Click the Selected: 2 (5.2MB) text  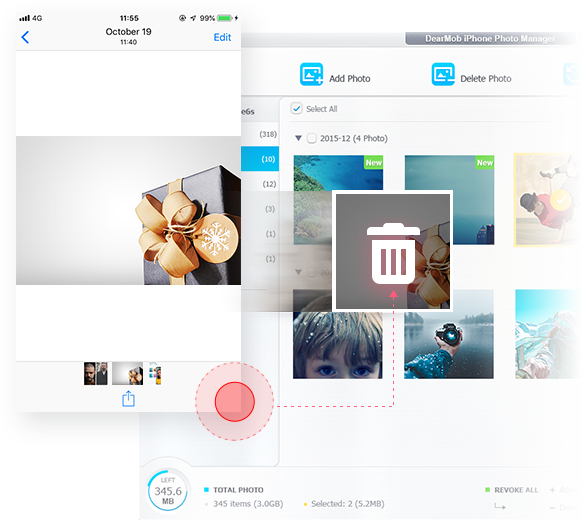pyautogui.click(x=348, y=504)
